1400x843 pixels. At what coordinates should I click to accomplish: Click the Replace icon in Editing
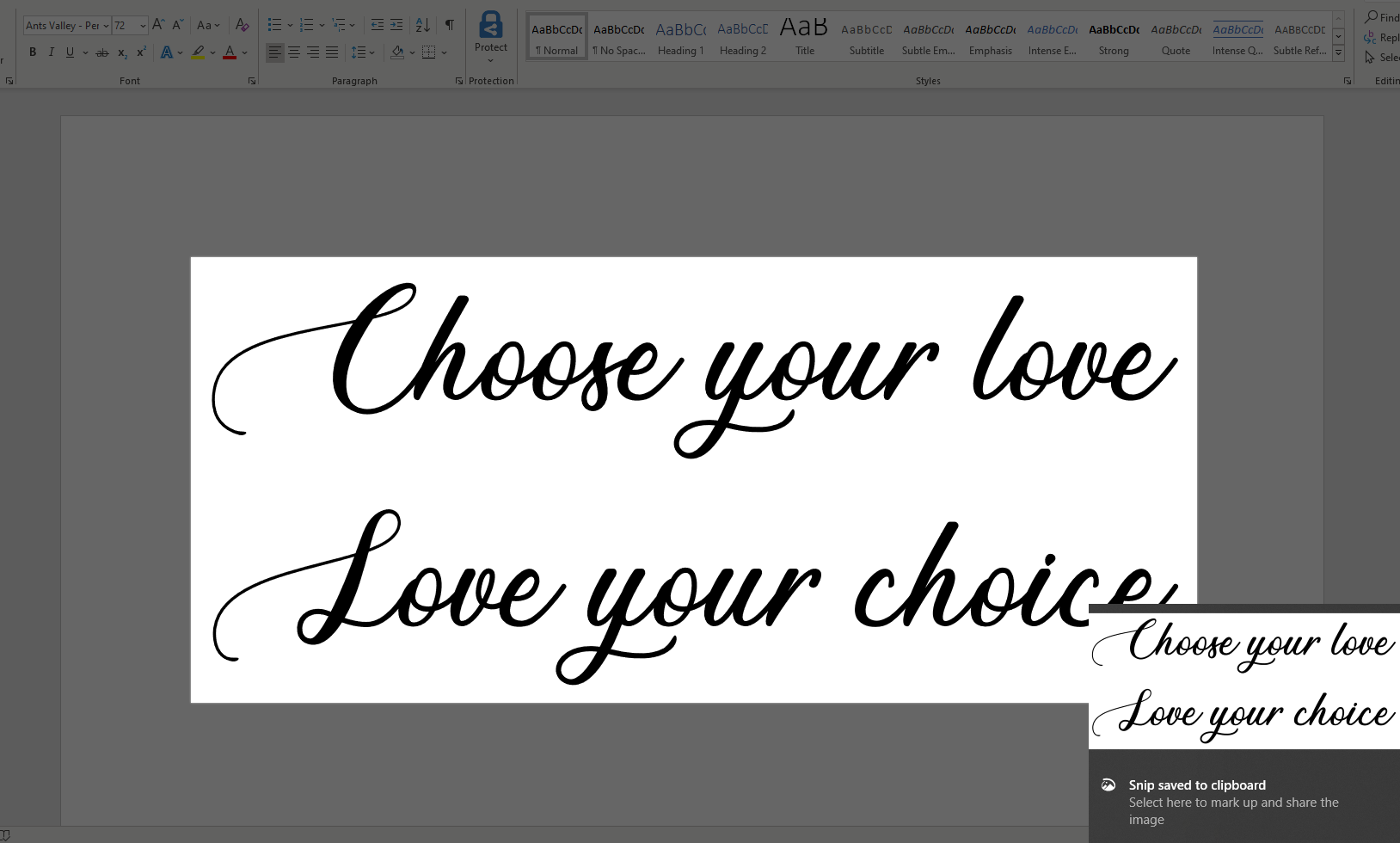(1370, 37)
